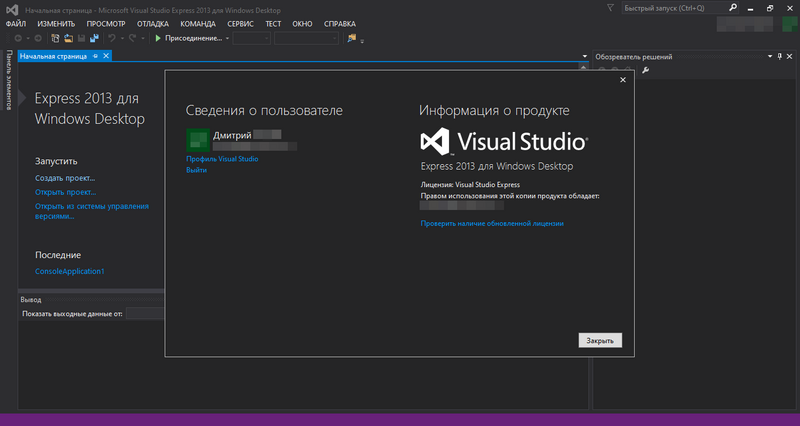Click the Solution Explorer wrench properties icon
The width and height of the screenshot is (800, 426).
[645, 70]
